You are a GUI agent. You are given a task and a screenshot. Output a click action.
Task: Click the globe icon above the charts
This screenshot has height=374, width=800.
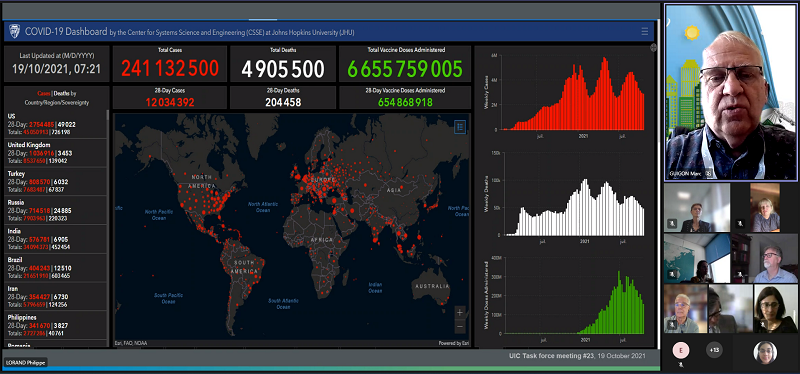653,48
